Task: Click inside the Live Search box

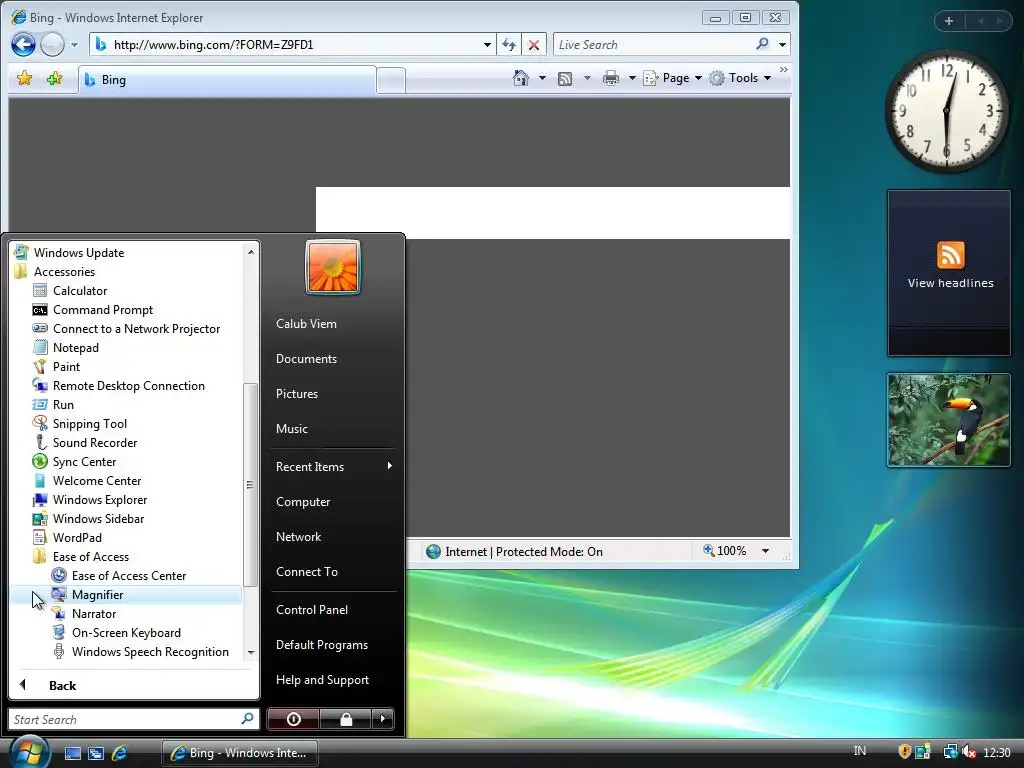Action: pos(653,44)
